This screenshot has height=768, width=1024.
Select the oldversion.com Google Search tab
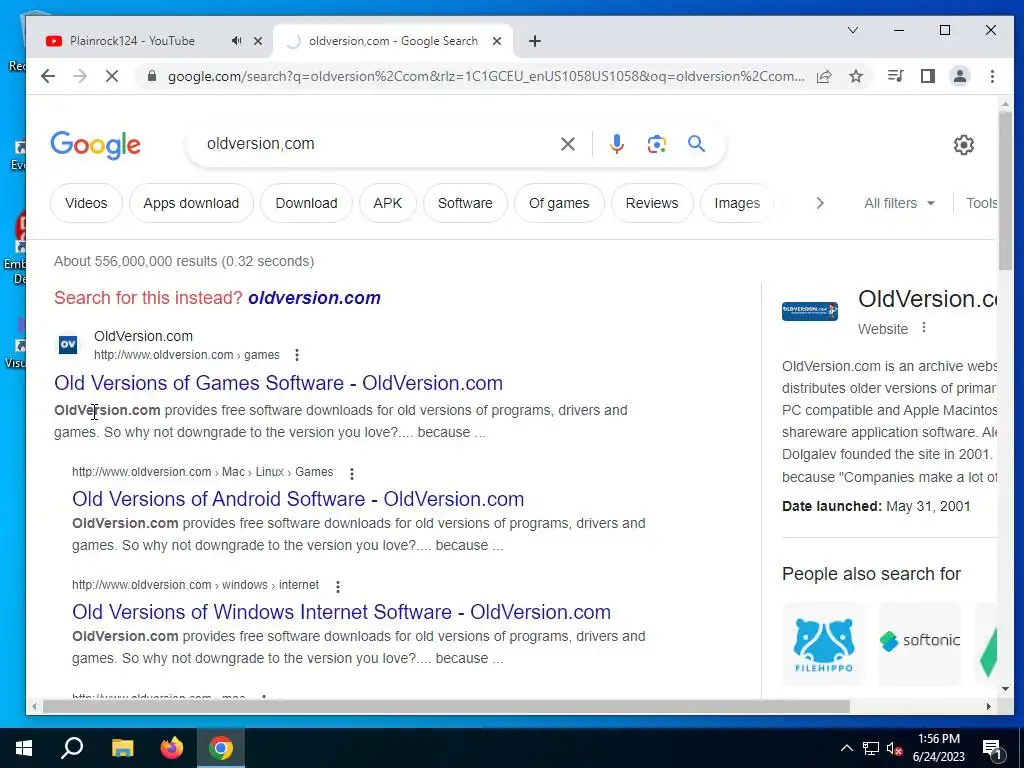(x=393, y=40)
